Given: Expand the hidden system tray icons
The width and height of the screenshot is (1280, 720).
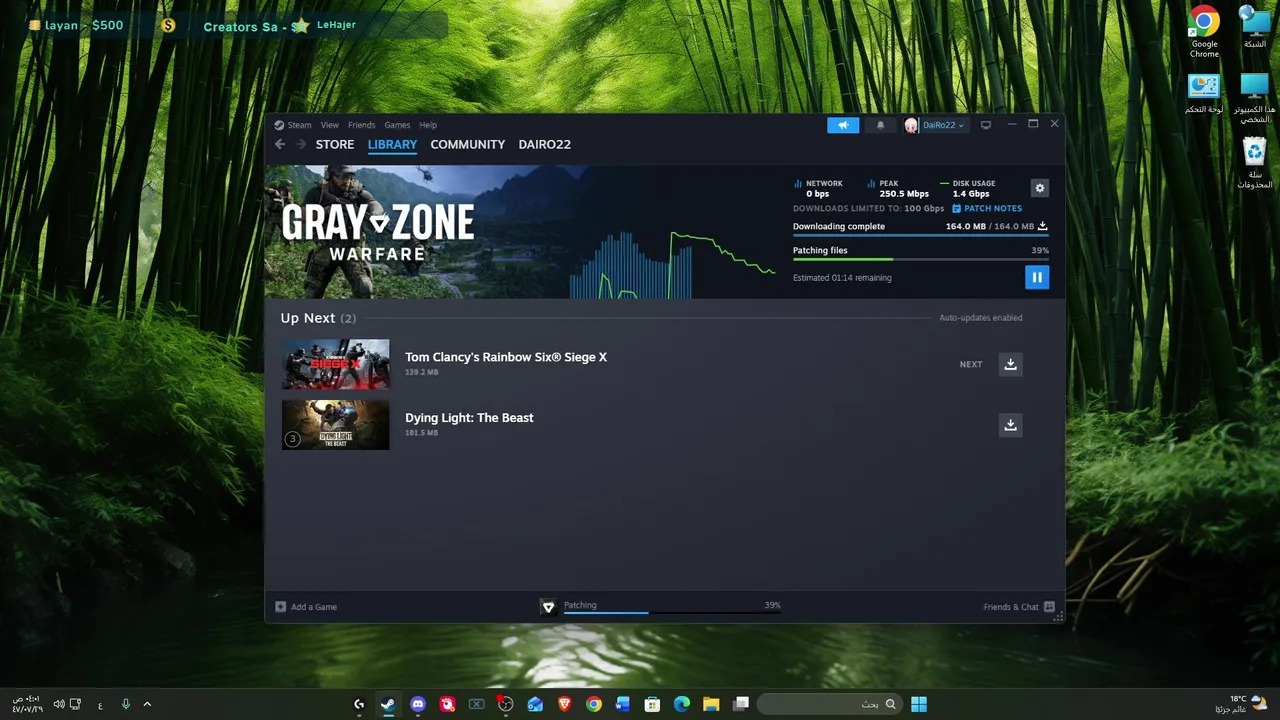Looking at the screenshot, I should coord(147,704).
